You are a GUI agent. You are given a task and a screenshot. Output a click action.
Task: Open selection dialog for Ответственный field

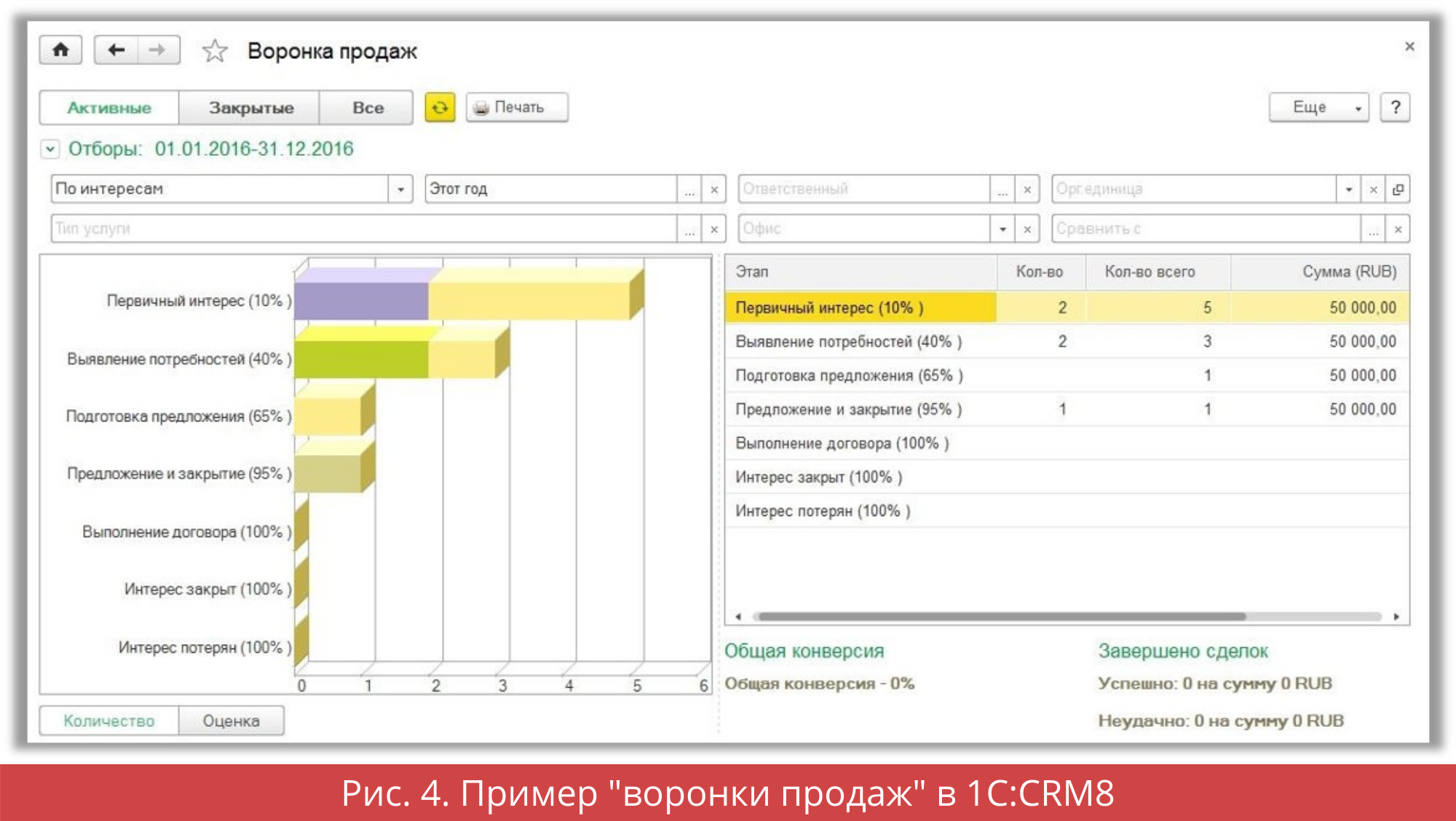(1002, 189)
